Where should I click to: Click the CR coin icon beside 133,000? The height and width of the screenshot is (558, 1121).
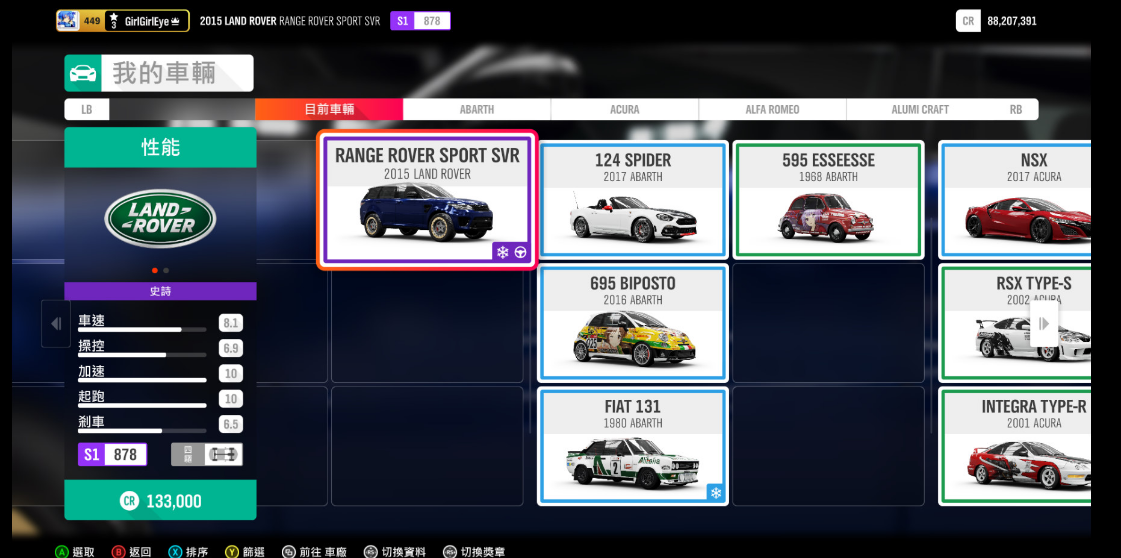tap(129, 501)
